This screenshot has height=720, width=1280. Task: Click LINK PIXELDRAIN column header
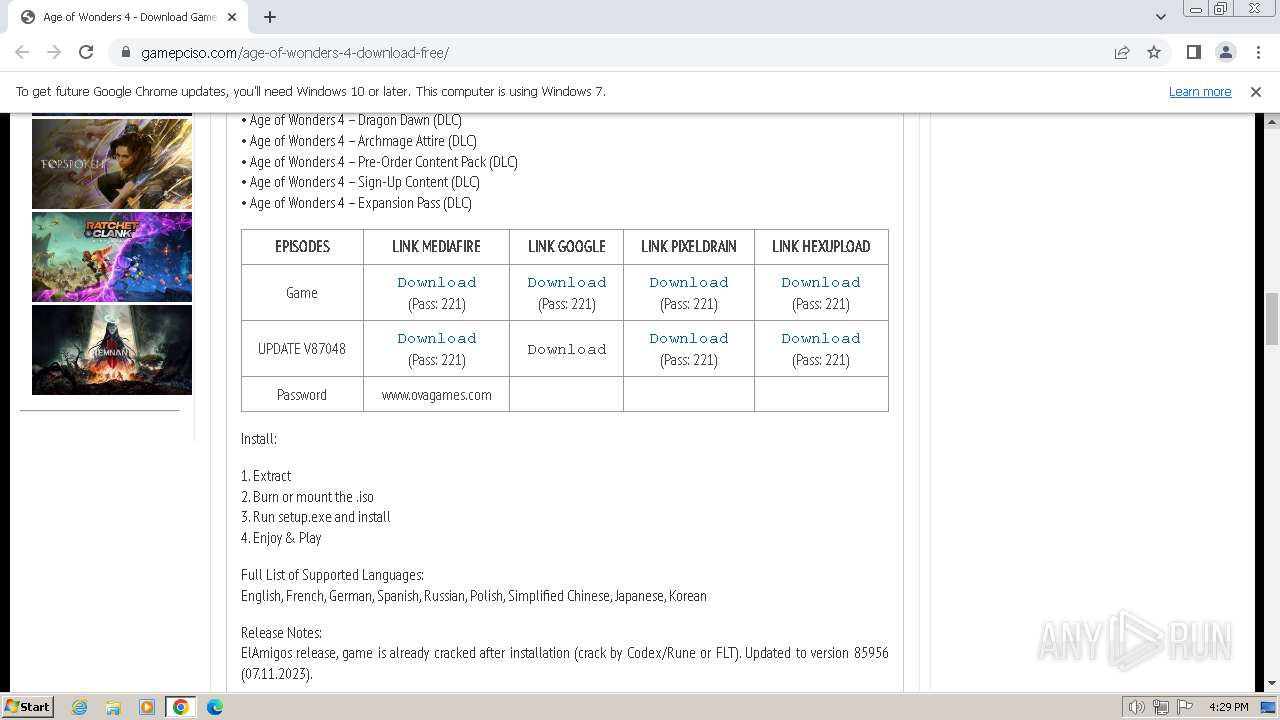(688, 246)
